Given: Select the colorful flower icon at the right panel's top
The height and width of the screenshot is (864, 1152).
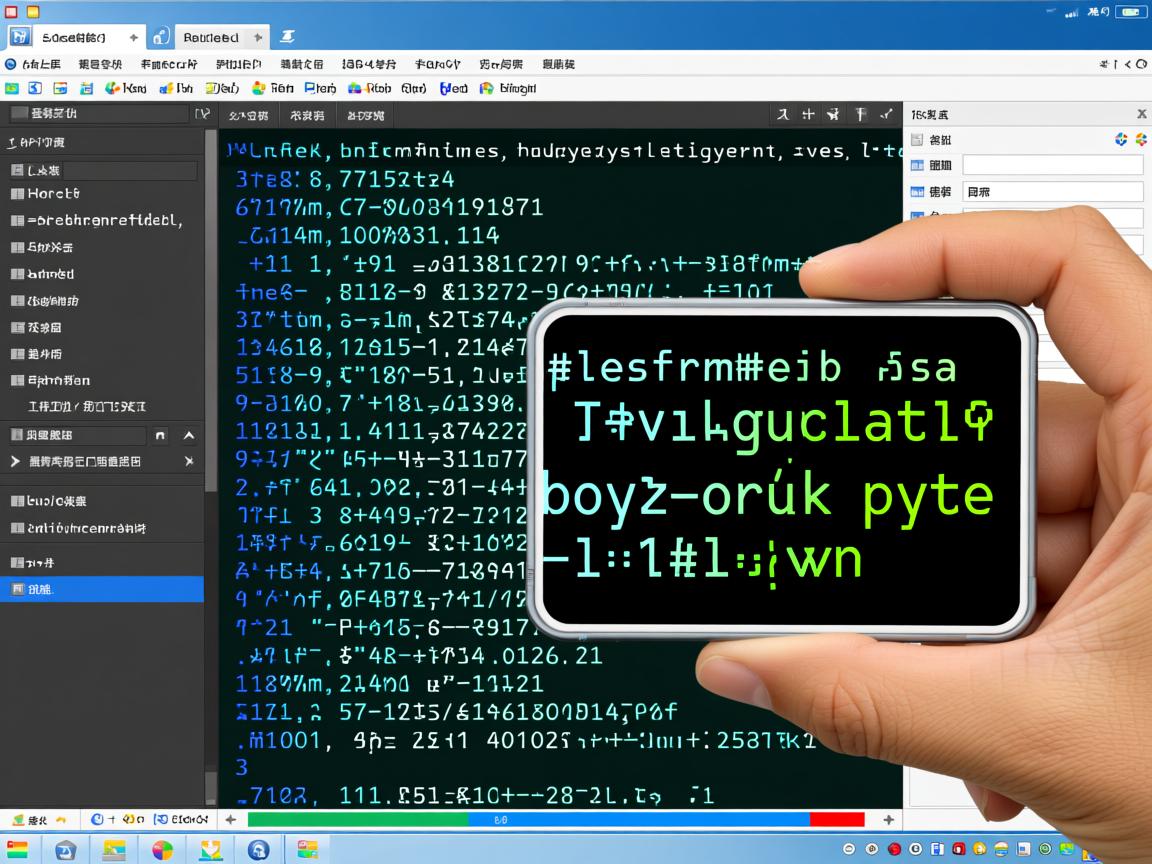Looking at the screenshot, I should pos(1141,139).
